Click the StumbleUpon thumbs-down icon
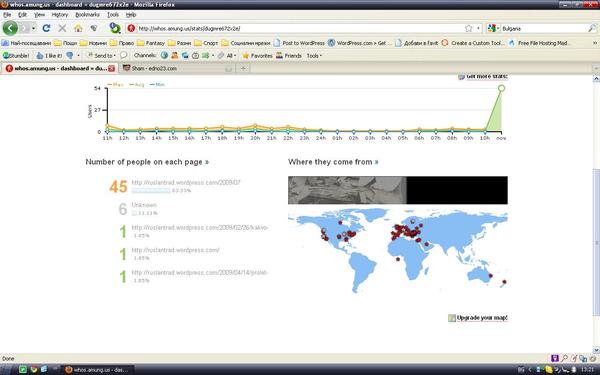The image size is (600, 375). click(x=70, y=55)
